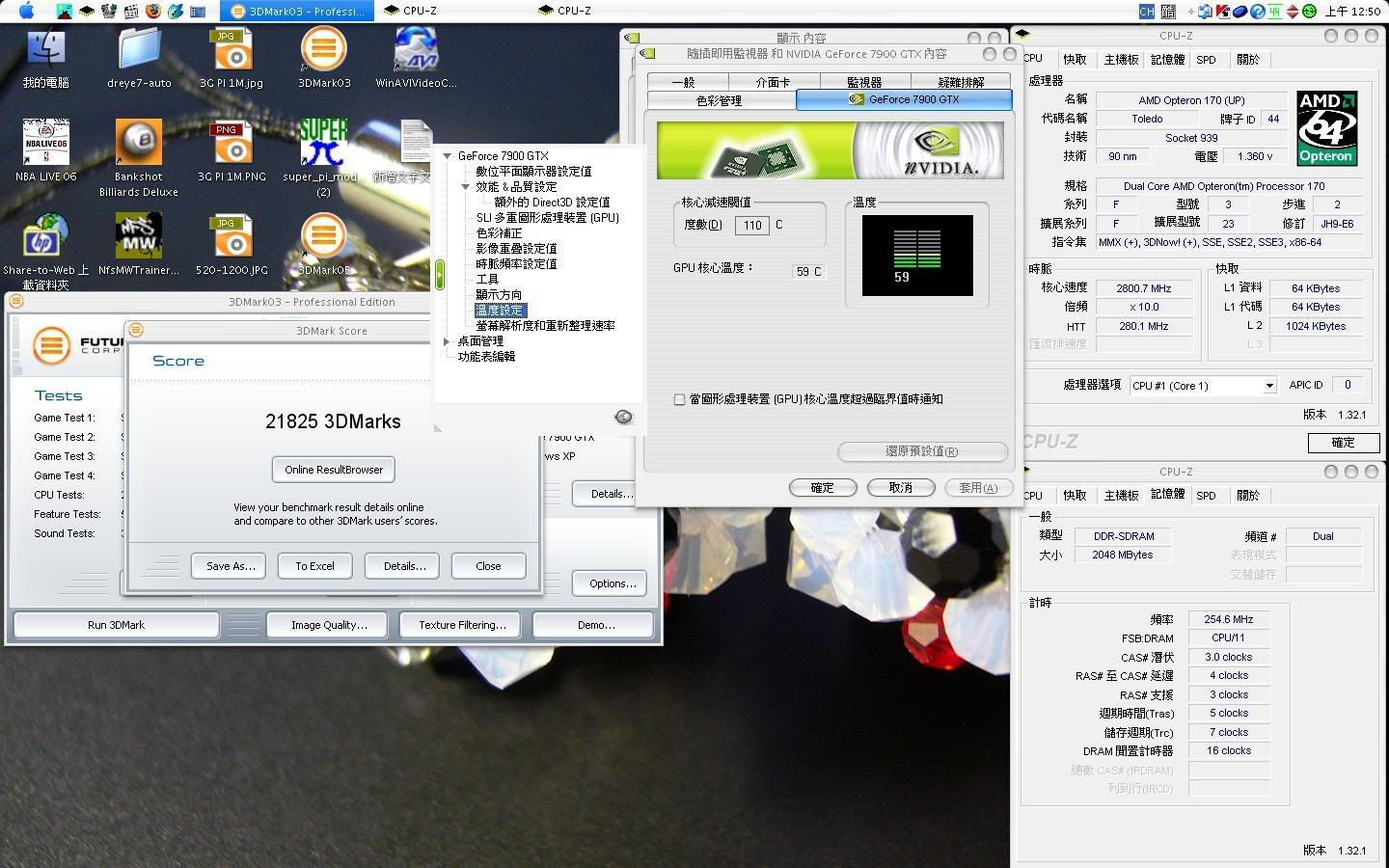
Task: Collapse the GeForce 7900 GTX tree node
Action: point(448,156)
